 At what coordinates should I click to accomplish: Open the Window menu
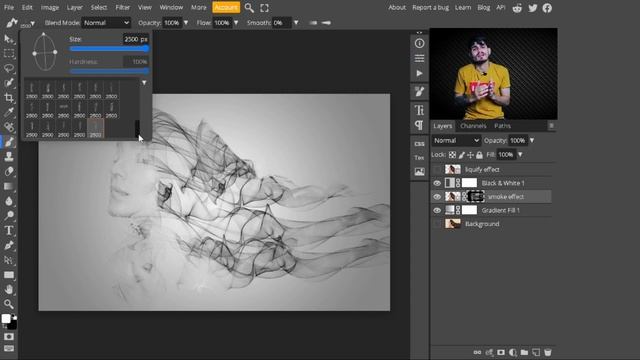click(x=171, y=7)
